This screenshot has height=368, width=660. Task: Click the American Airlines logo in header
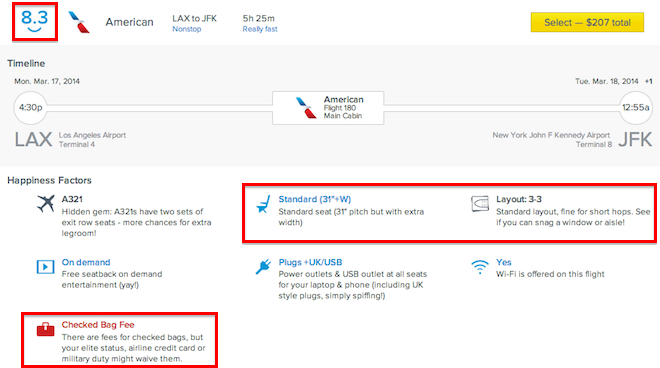[79, 22]
